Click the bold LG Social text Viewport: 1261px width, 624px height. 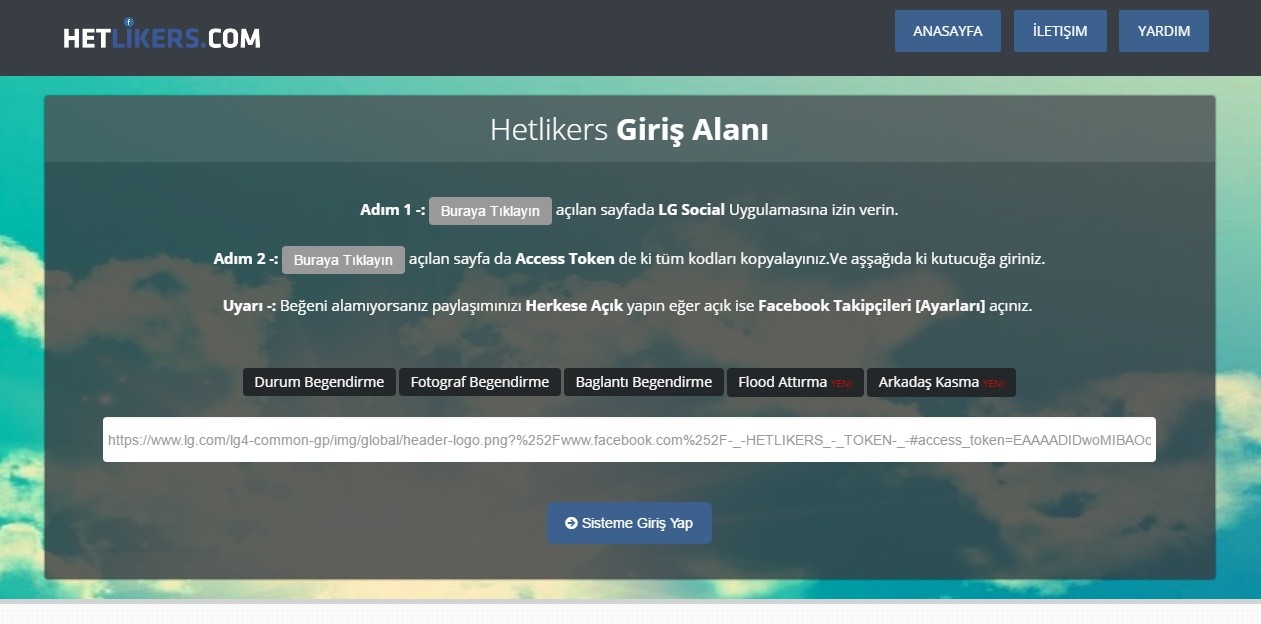[x=691, y=210]
